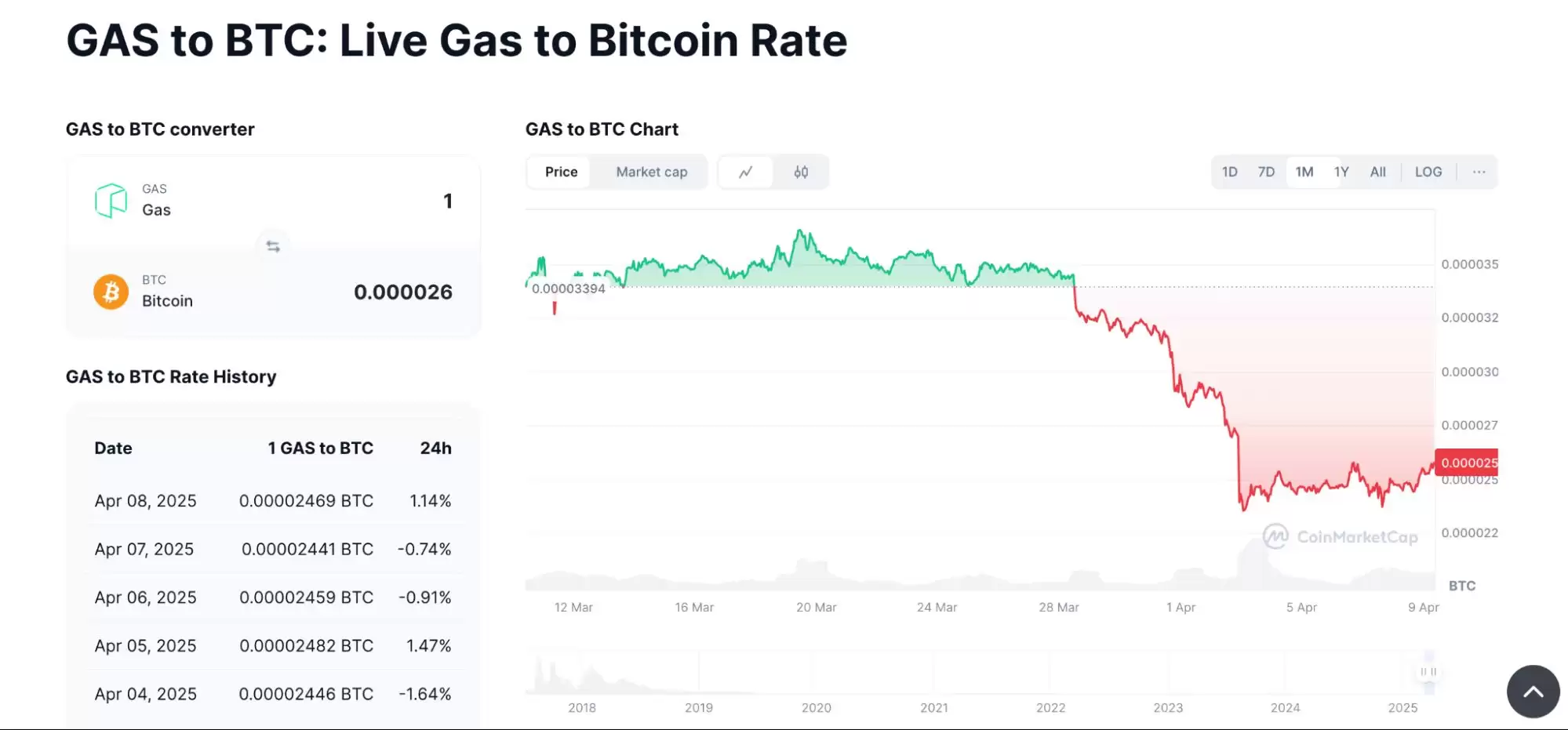Switch to the Market cap tab
Viewport: 1568px width, 730px height.
click(651, 172)
